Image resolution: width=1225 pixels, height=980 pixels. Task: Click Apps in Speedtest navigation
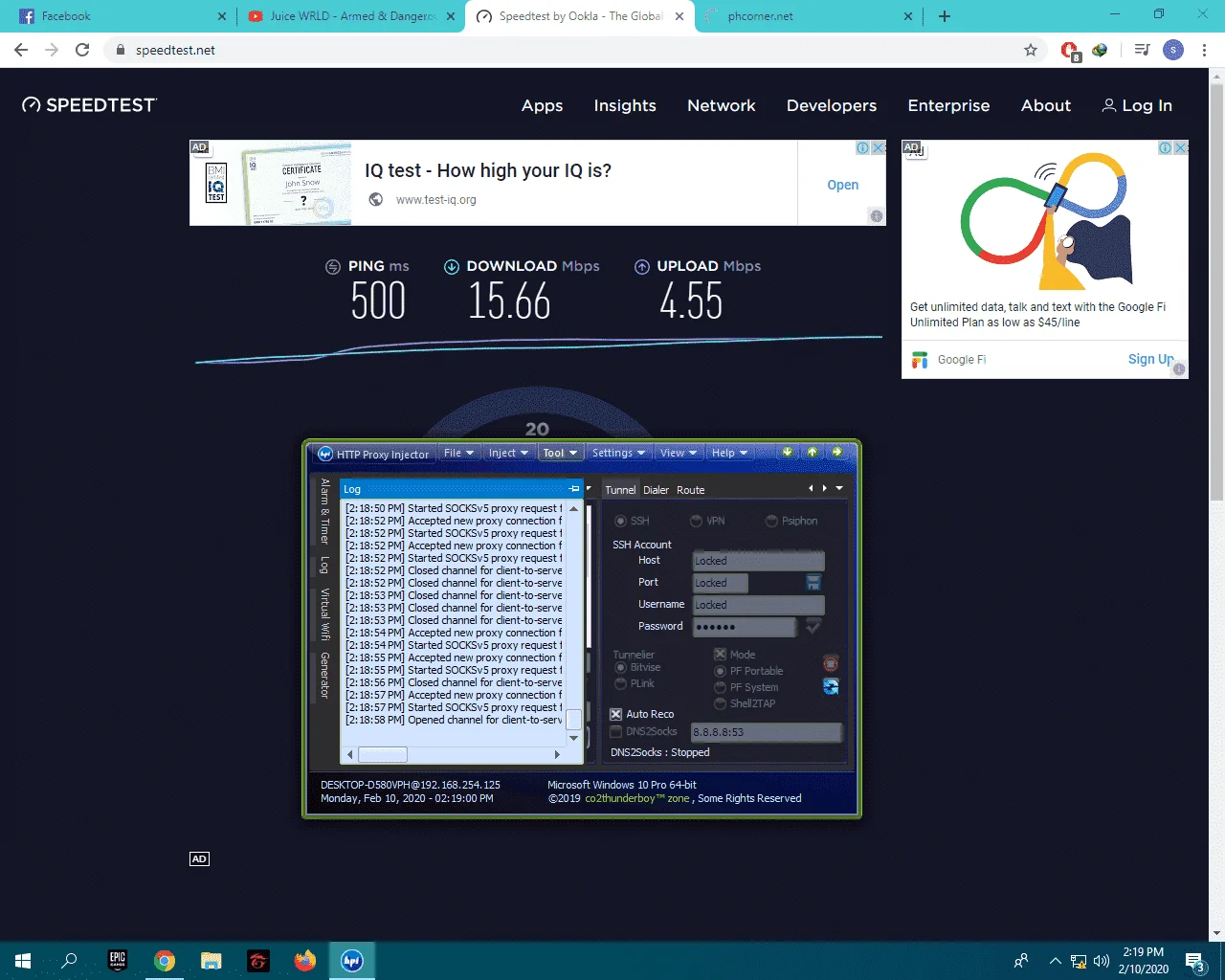[542, 105]
